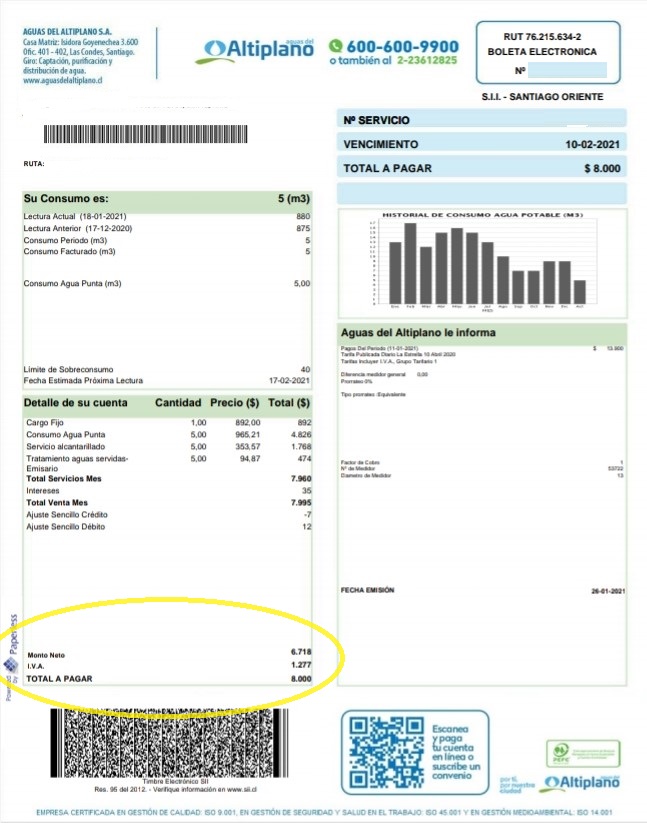Select the sewer service total 1.768
This screenshot has height=823, width=647.
pyautogui.click(x=301, y=447)
